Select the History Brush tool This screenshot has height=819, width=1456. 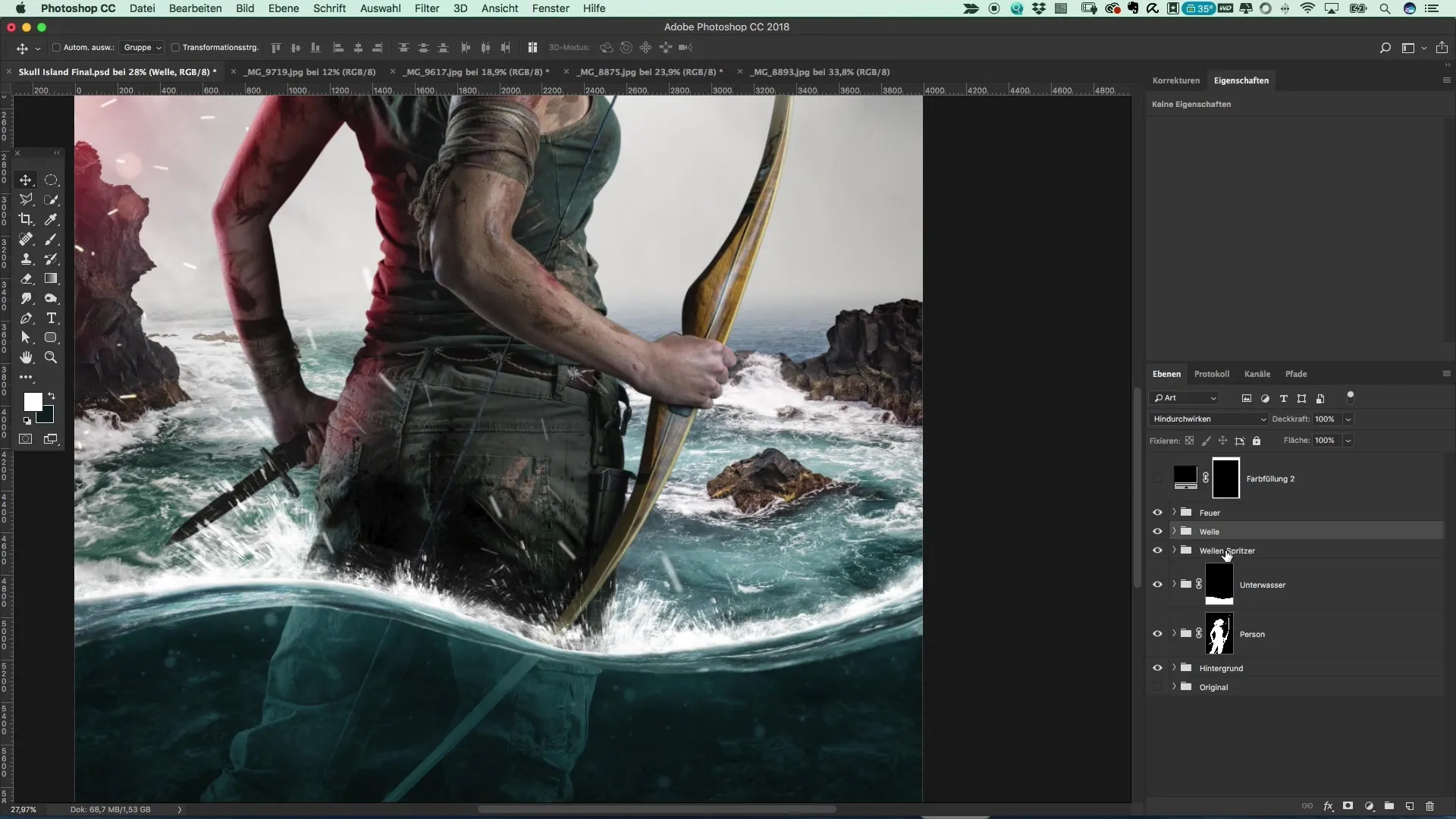[51, 259]
